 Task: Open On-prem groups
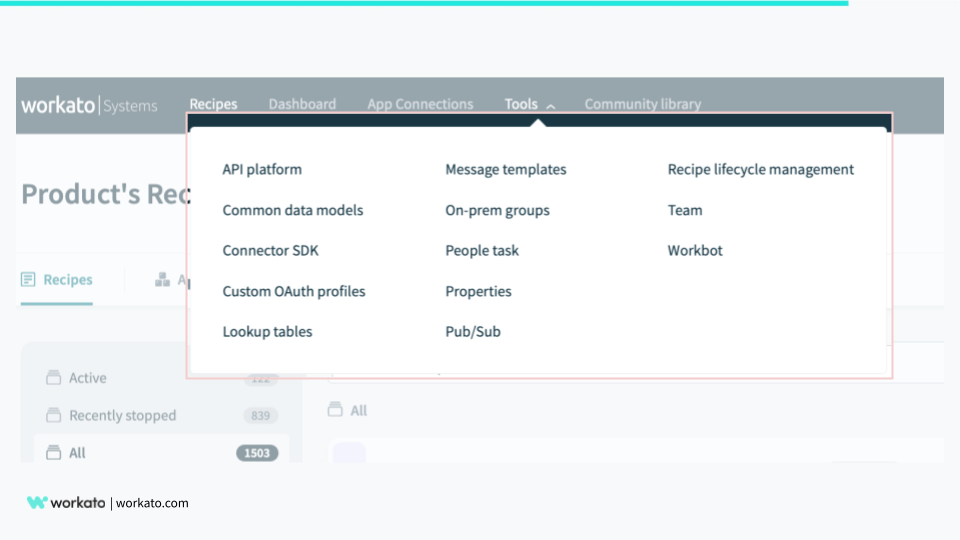[x=497, y=210]
